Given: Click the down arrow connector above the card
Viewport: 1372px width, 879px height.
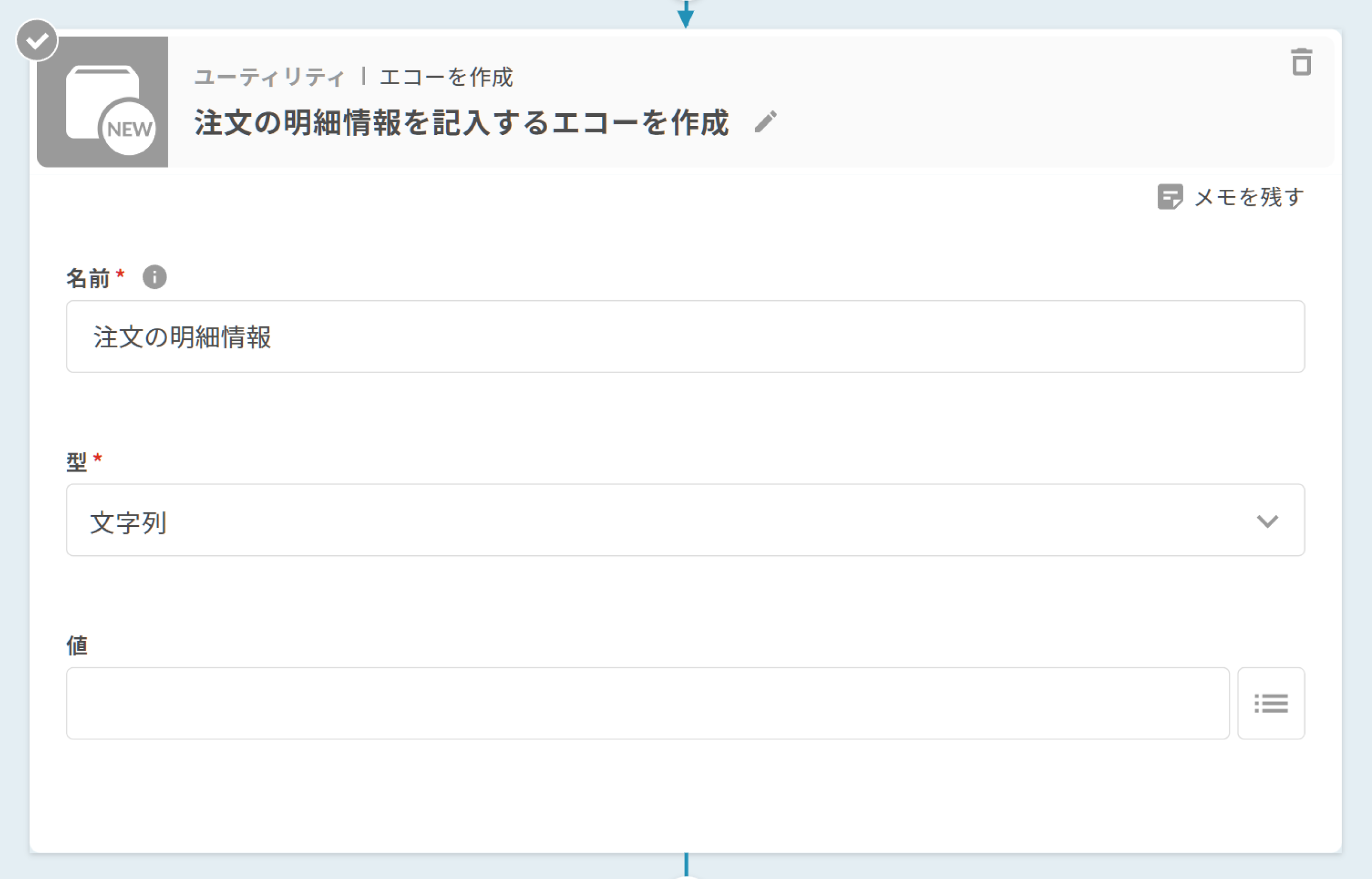Looking at the screenshot, I should pyautogui.click(x=685, y=14).
